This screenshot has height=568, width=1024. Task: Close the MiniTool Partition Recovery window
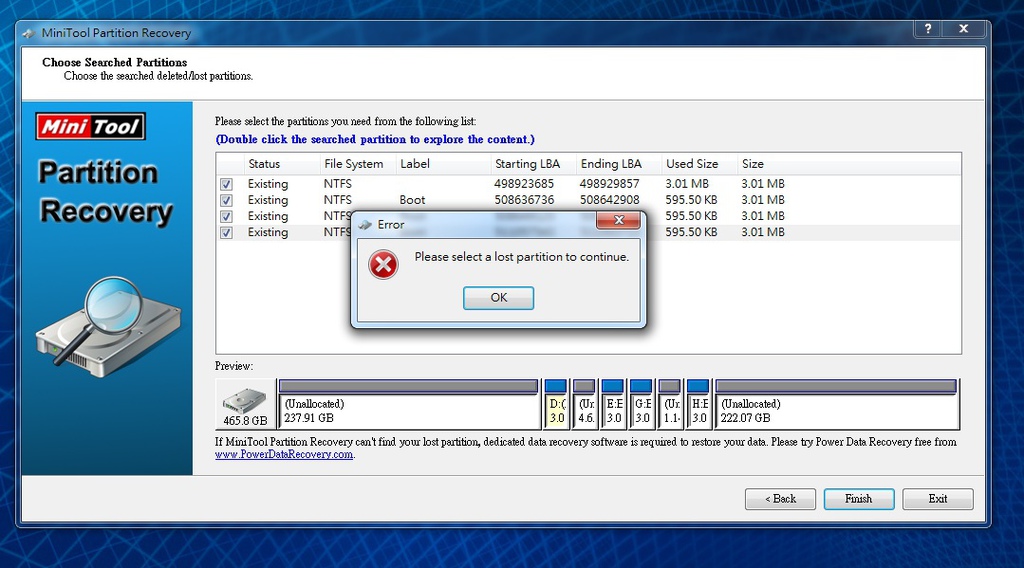(x=964, y=29)
